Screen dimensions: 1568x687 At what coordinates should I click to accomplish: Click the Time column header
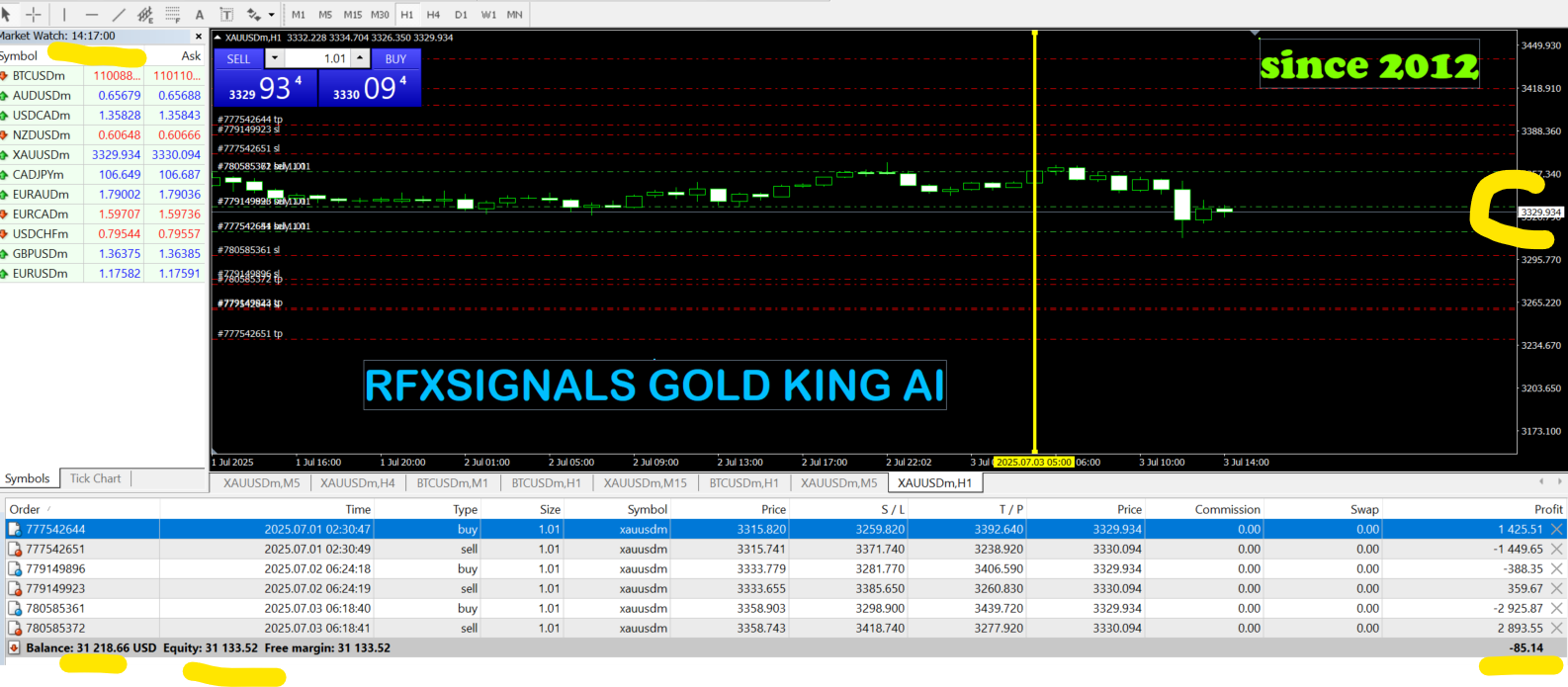coord(267,510)
